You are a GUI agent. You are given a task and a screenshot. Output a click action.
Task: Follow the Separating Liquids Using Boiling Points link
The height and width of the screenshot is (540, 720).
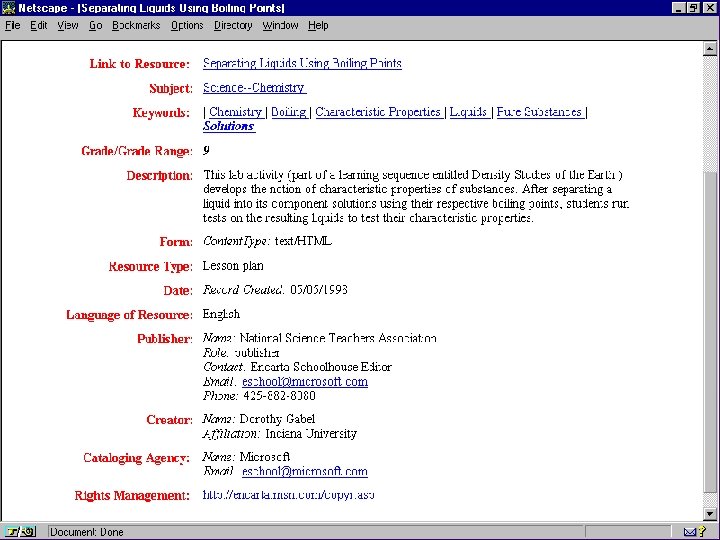coord(302,63)
